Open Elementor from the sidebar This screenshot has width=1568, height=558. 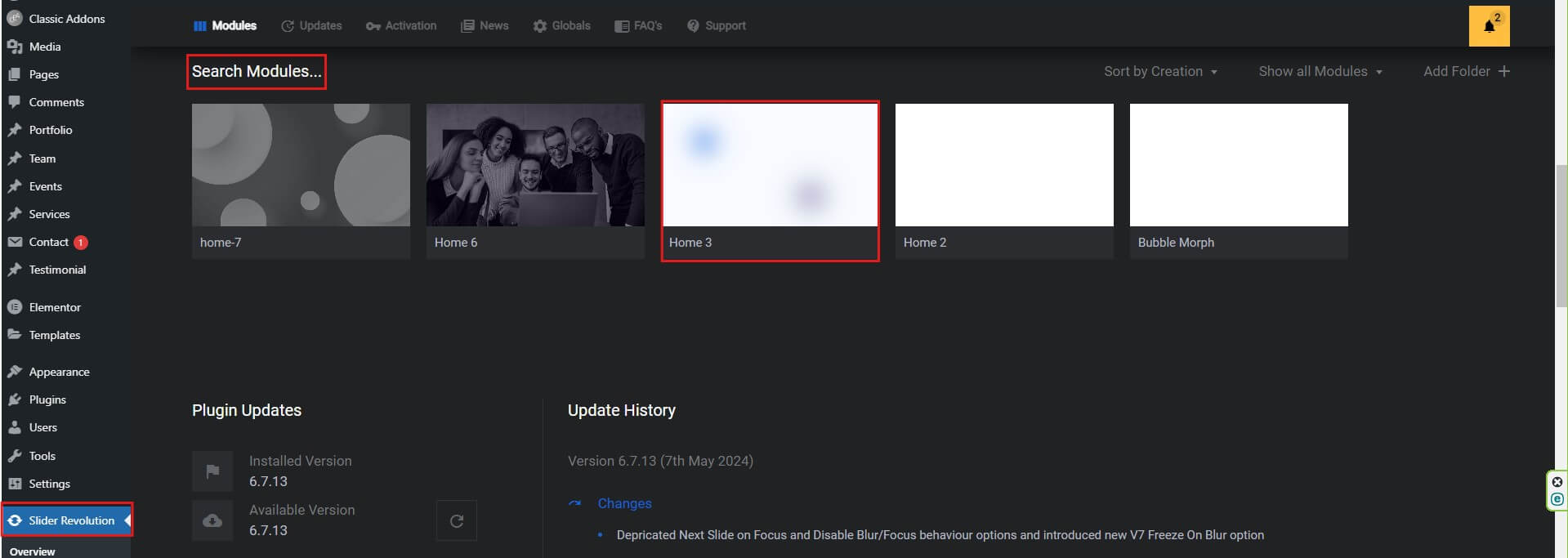point(55,307)
